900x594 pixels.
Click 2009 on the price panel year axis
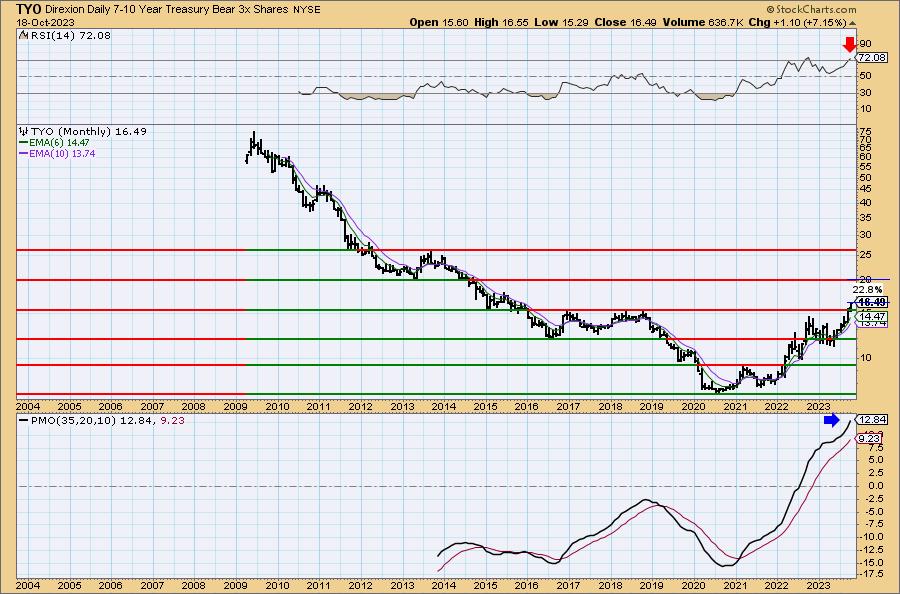235,406
